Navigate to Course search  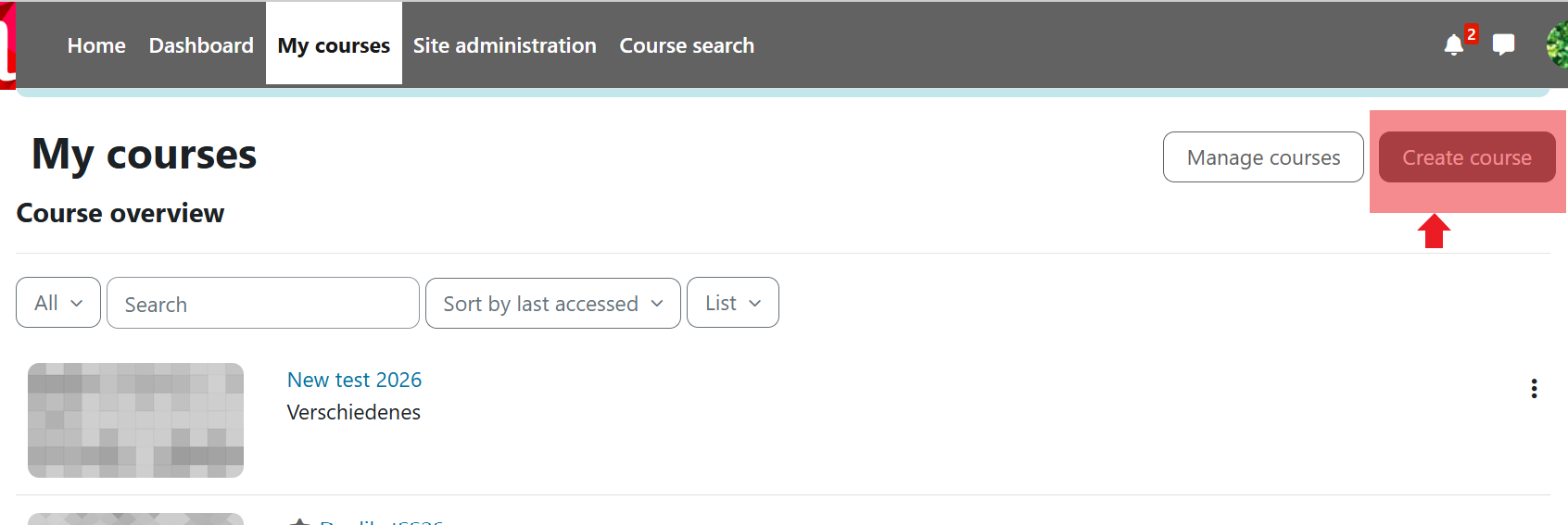[x=687, y=45]
